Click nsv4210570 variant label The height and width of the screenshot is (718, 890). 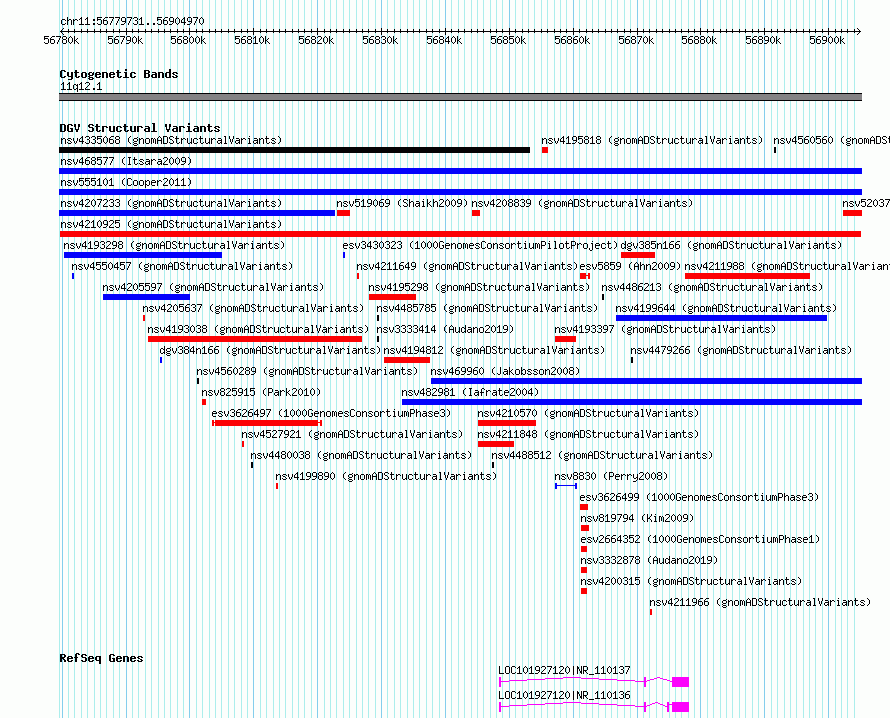(x=588, y=413)
